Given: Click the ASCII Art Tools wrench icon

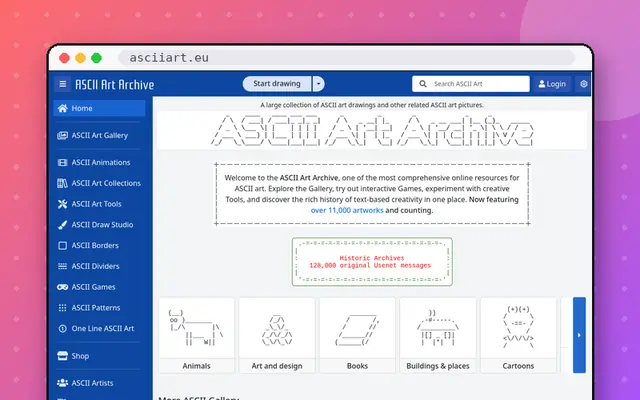Looking at the screenshot, I should pos(62,204).
